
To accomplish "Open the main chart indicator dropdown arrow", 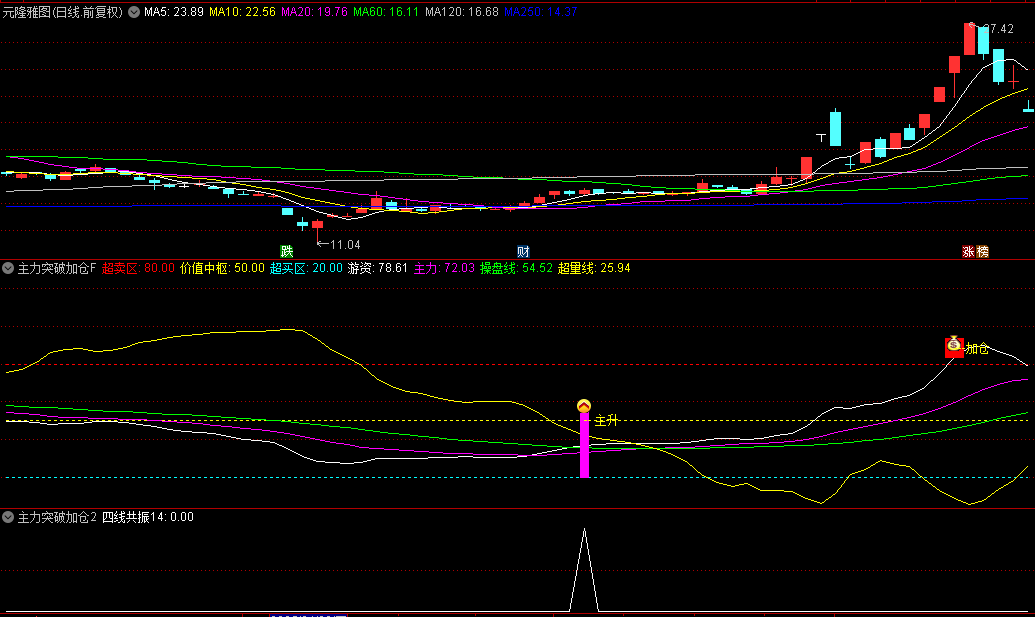I will (133, 13).
